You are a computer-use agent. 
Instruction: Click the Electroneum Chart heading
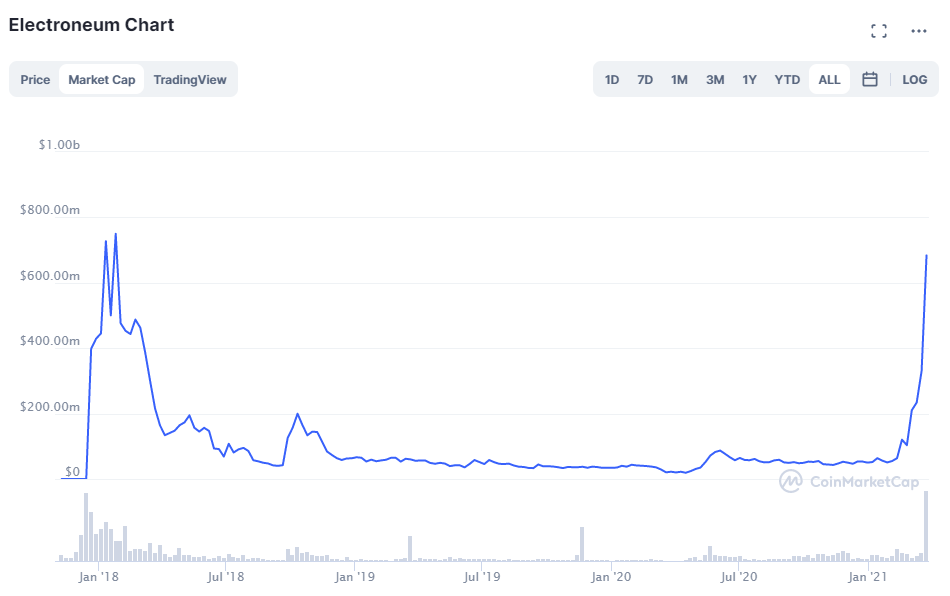pyautogui.click(x=91, y=25)
